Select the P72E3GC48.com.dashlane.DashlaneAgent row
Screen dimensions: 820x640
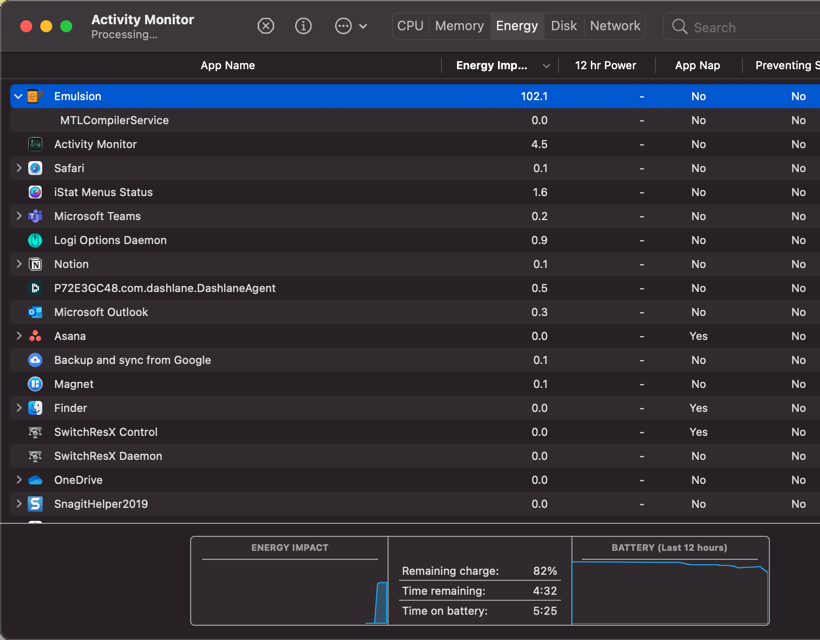pyautogui.click(x=415, y=288)
